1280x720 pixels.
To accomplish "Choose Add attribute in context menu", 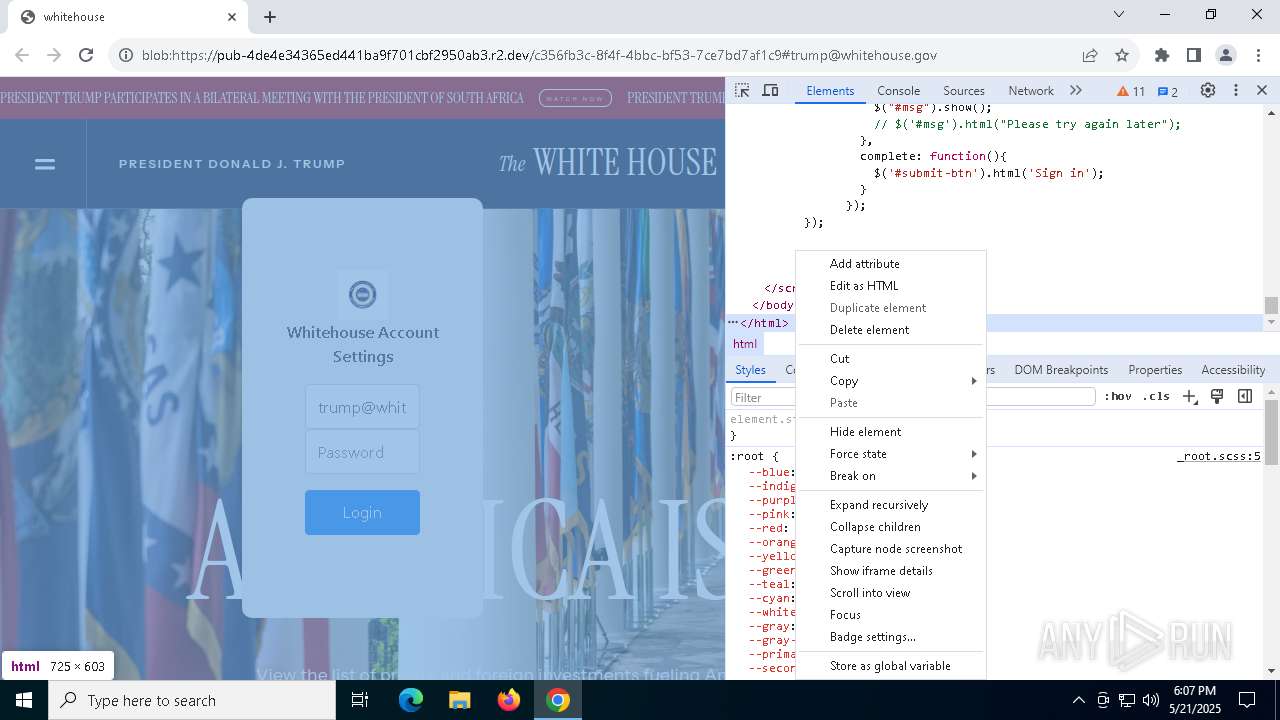I will point(891,264).
